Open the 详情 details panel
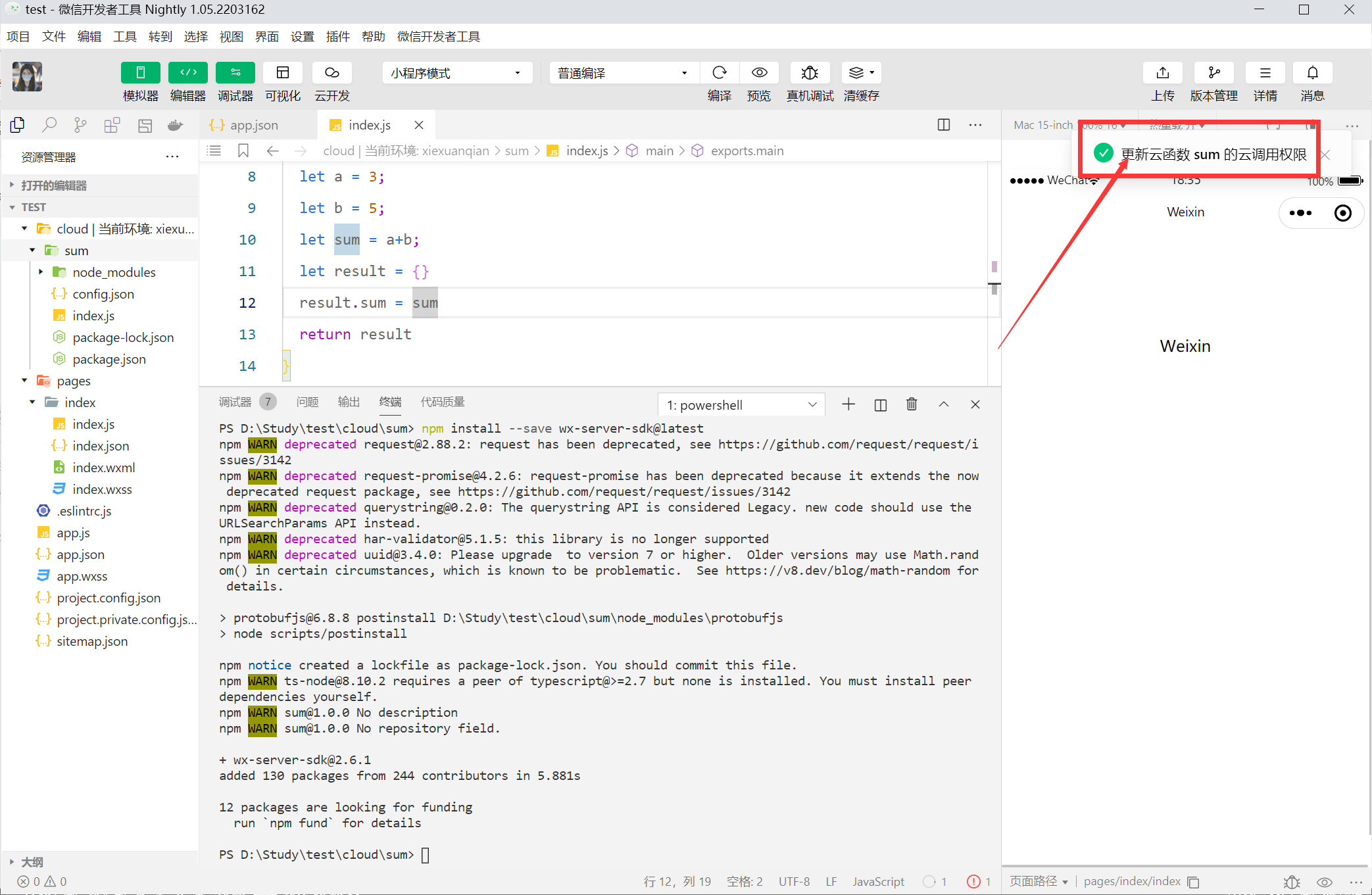This screenshot has height=895, width=1372. (x=1265, y=72)
